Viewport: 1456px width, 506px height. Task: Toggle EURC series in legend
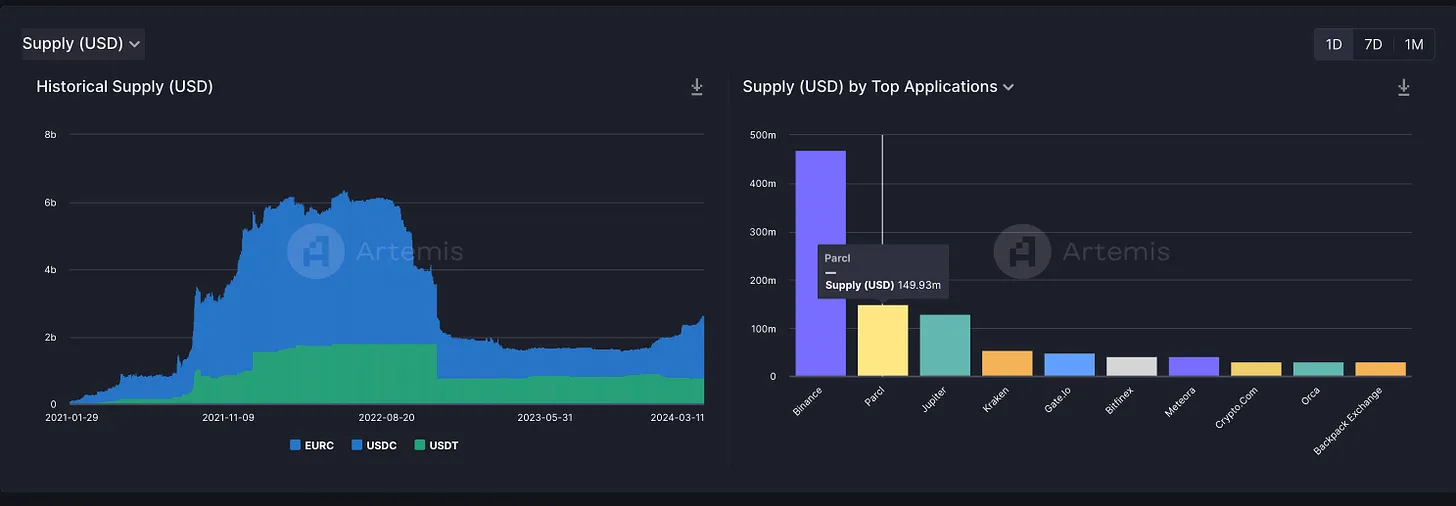tap(311, 445)
